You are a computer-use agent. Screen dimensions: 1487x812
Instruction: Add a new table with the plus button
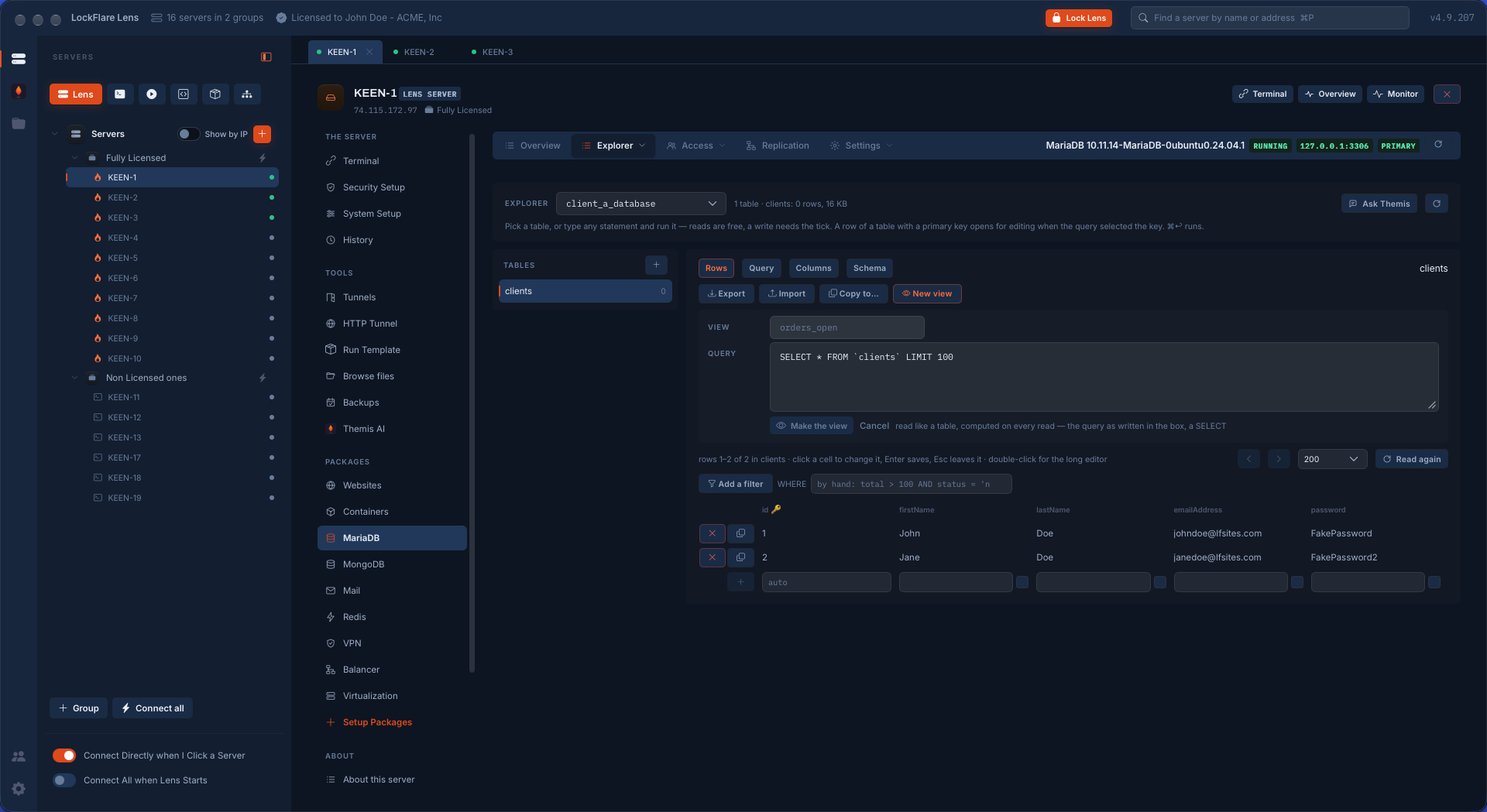tap(656, 265)
